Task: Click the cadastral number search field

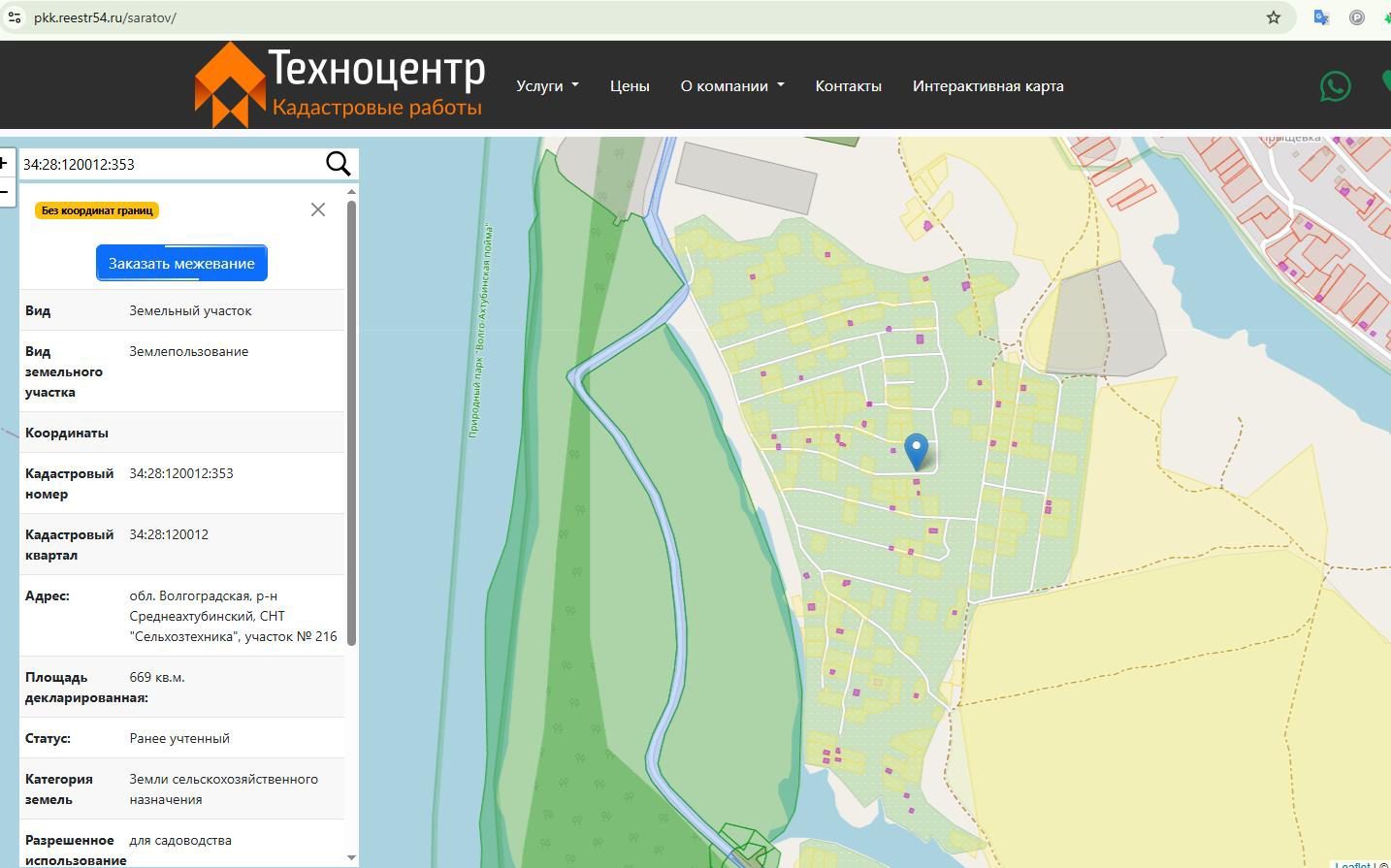Action: [172, 164]
